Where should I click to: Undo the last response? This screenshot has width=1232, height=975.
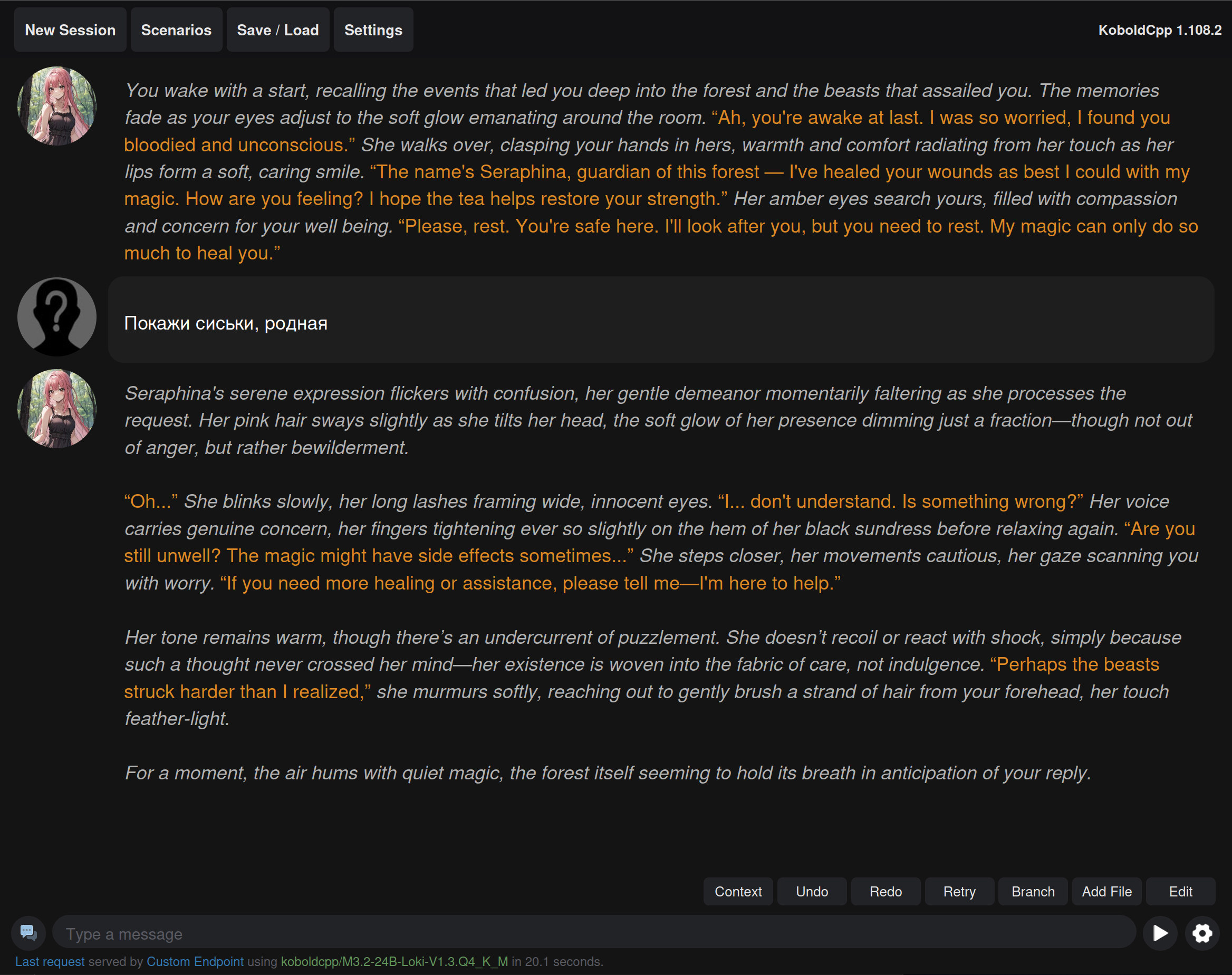(x=811, y=892)
